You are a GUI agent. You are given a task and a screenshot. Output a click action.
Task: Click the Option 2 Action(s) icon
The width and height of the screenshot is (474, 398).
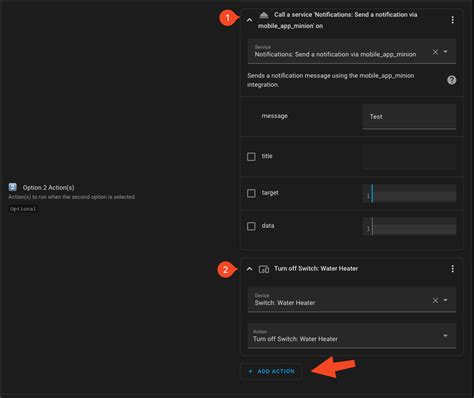[x=13, y=187]
